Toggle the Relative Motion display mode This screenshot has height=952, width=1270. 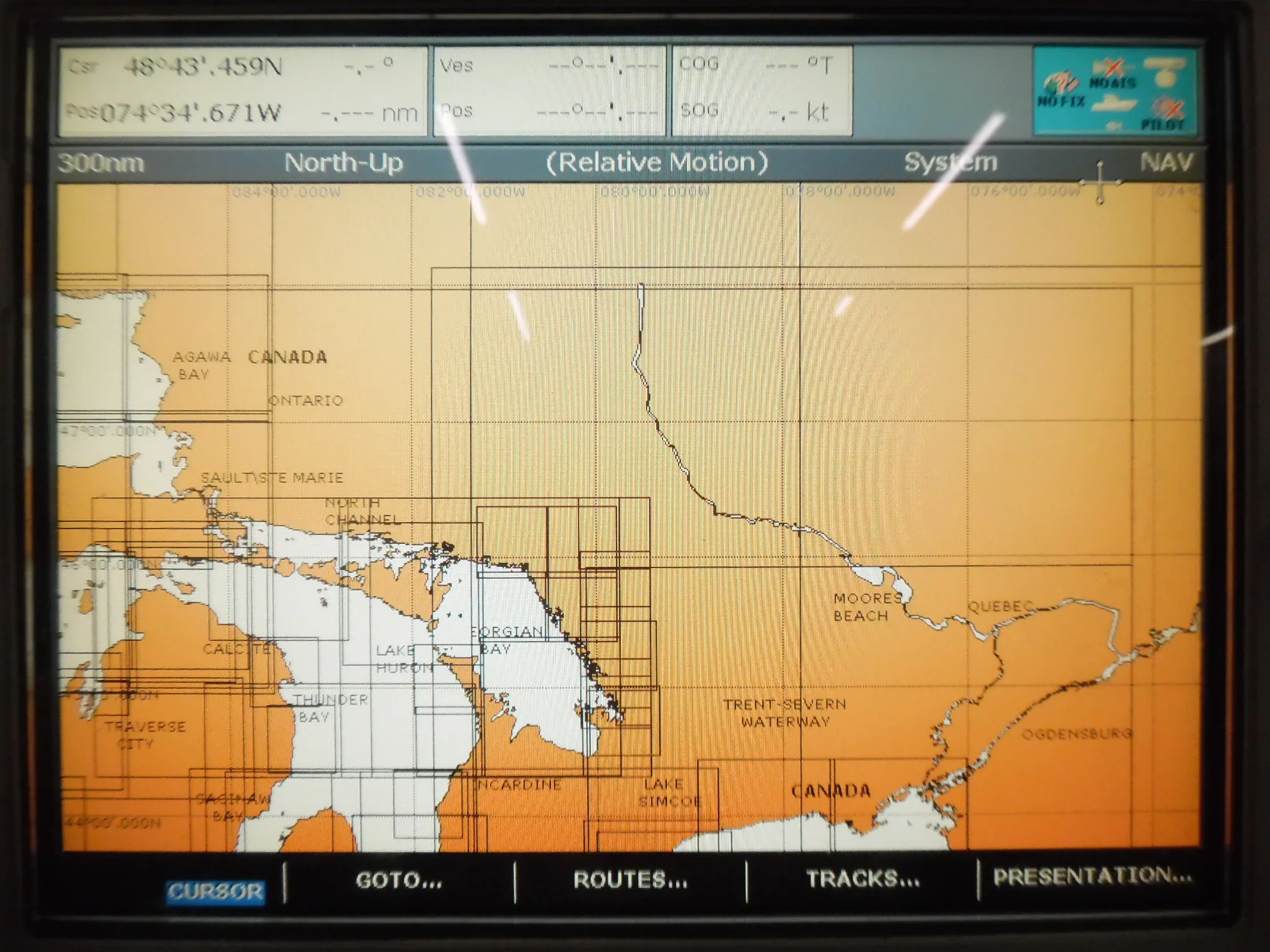coord(658,163)
